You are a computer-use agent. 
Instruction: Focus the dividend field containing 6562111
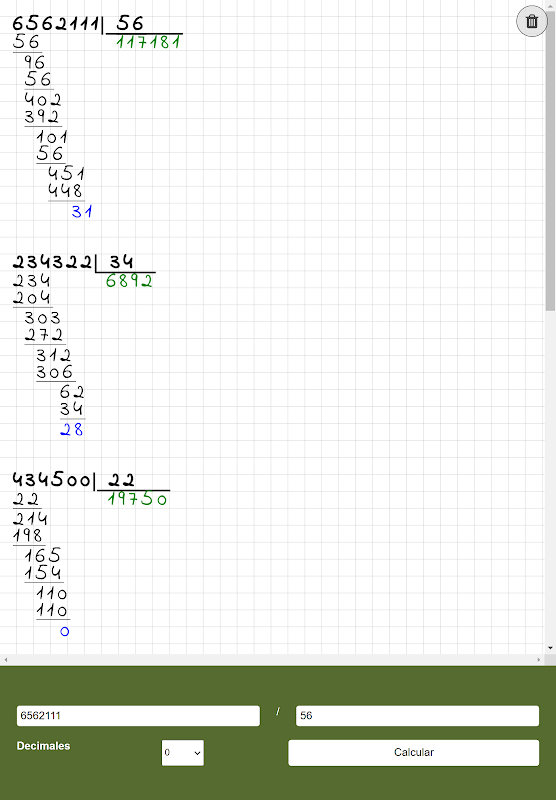tap(138, 715)
